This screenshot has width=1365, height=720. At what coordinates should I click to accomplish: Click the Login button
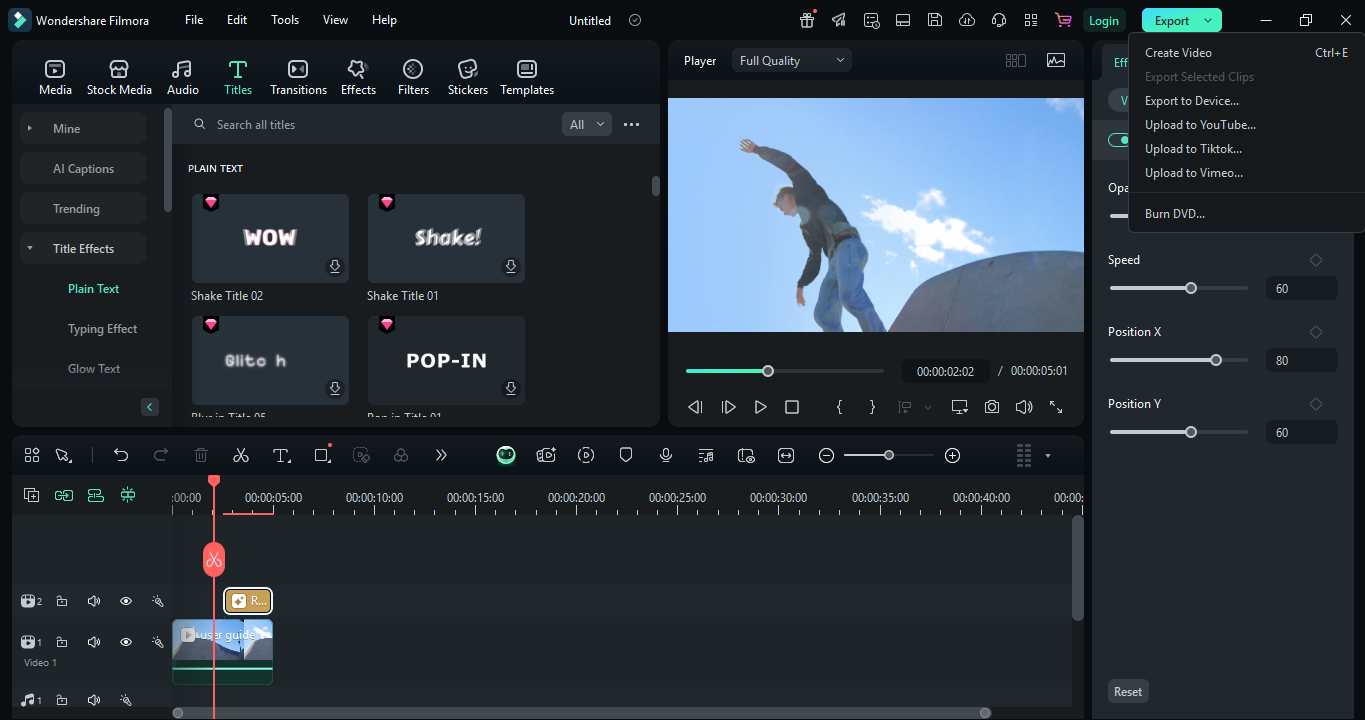pyautogui.click(x=1103, y=20)
